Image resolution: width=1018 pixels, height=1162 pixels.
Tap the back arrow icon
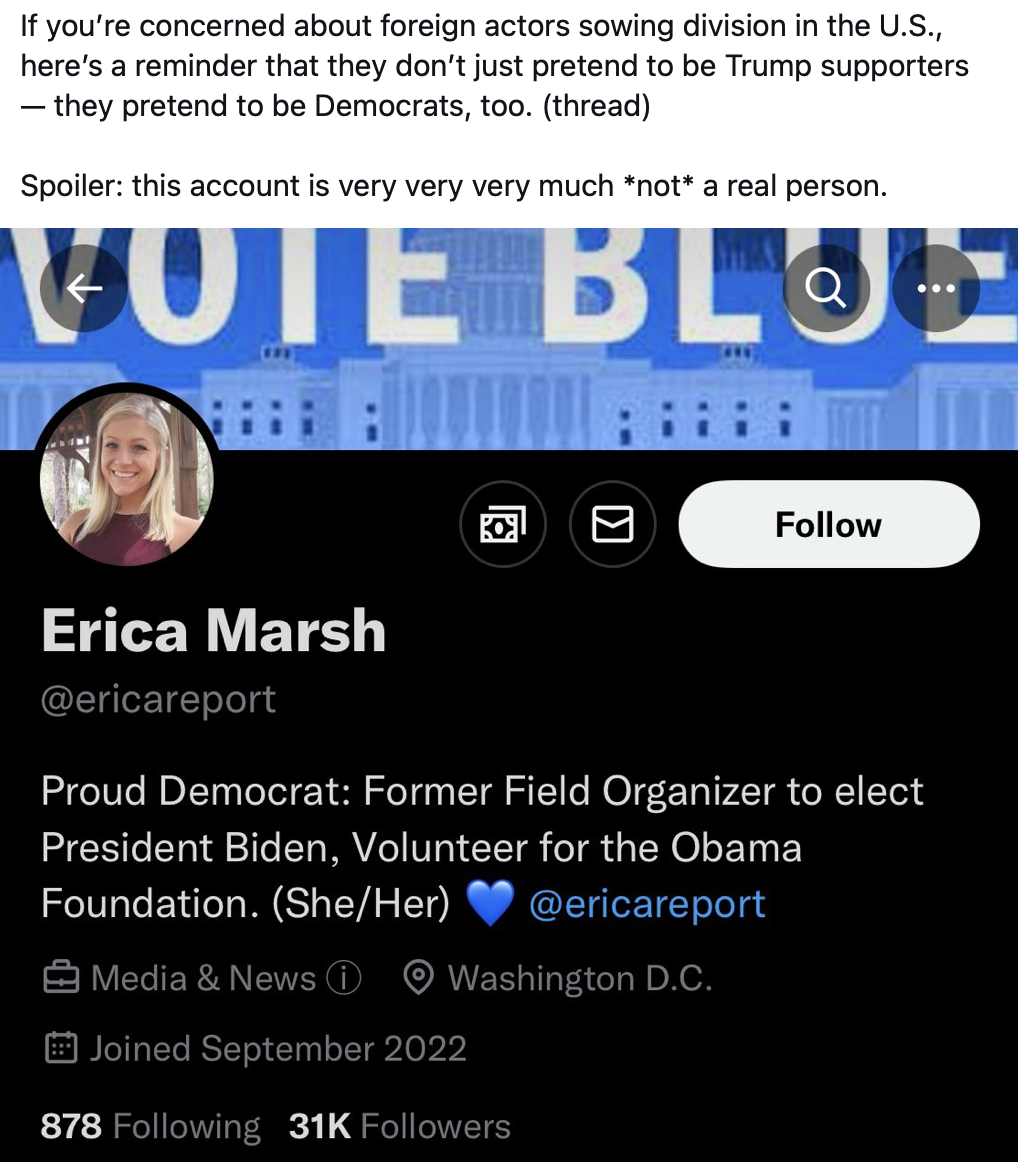click(x=84, y=289)
